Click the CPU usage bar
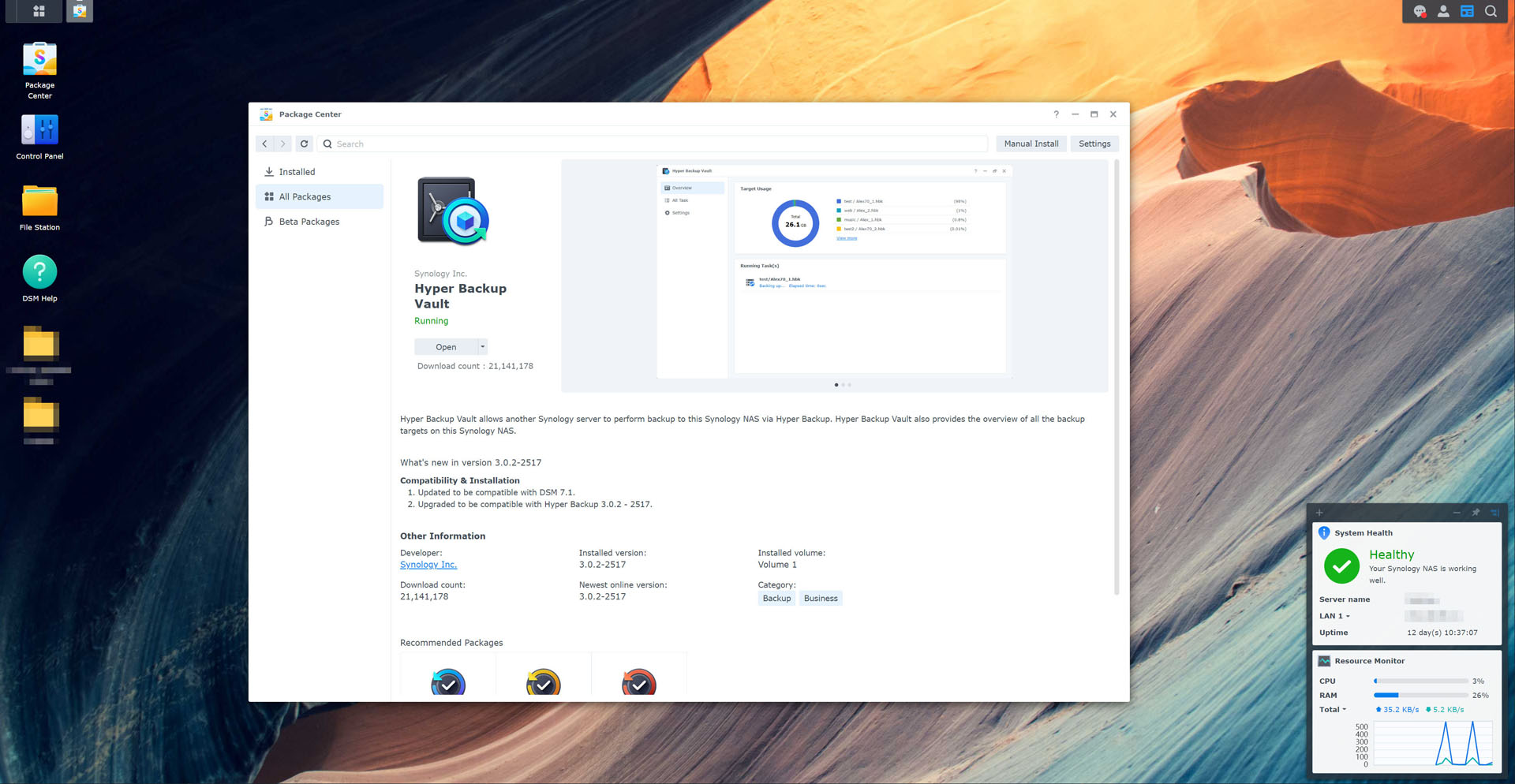The width and height of the screenshot is (1515, 784). [1420, 681]
